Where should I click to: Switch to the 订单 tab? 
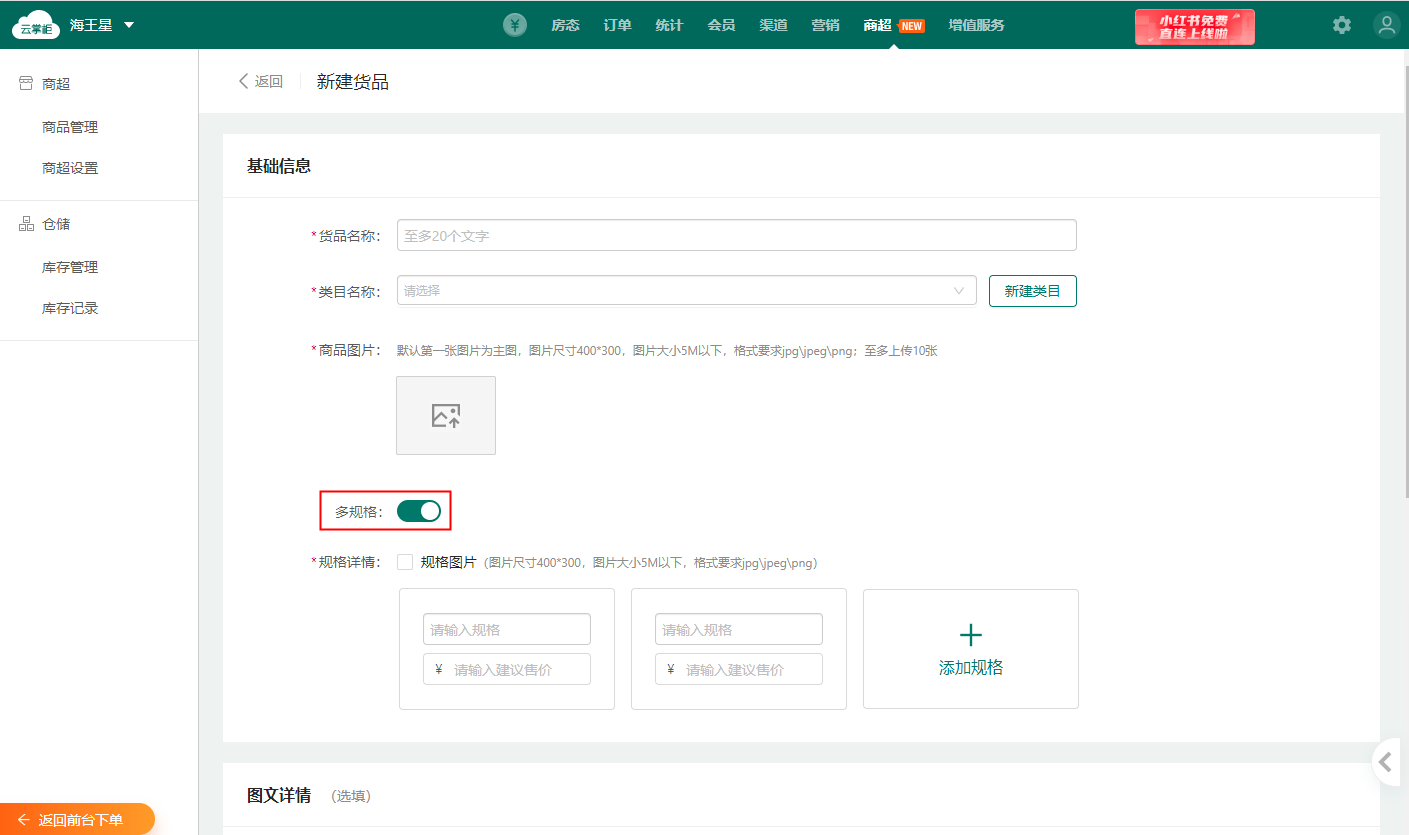pyautogui.click(x=617, y=25)
